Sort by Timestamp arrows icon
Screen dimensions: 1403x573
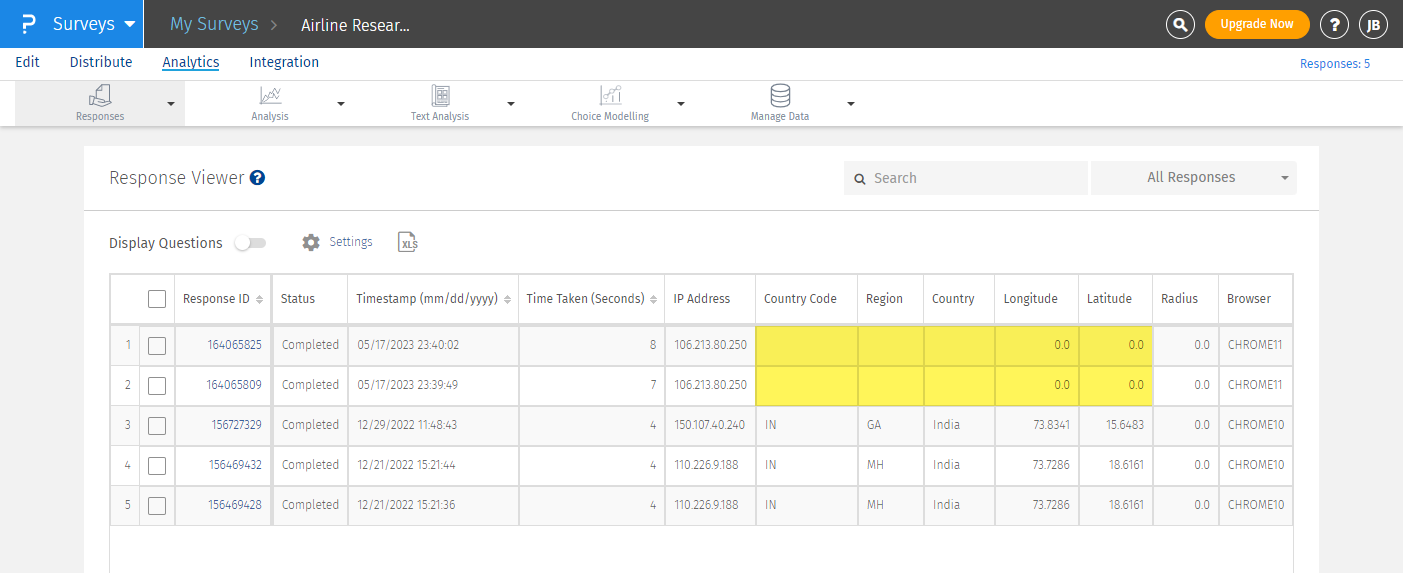point(509,299)
